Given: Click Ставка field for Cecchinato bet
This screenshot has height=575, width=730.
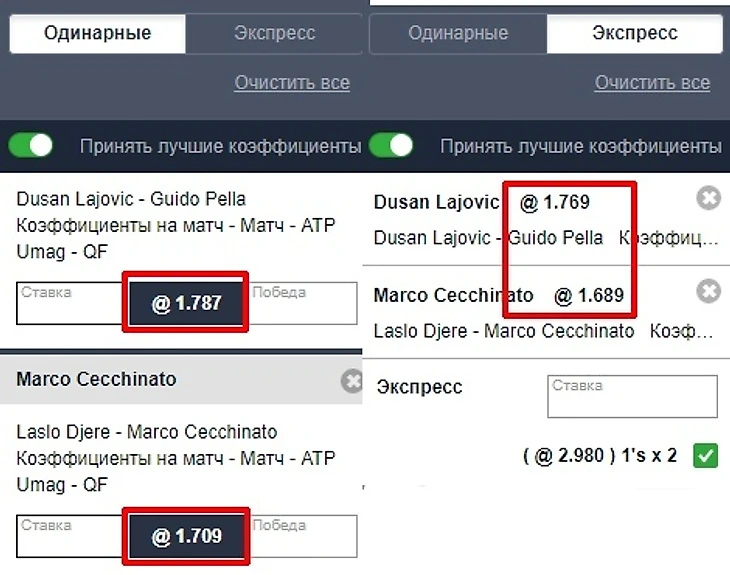Looking at the screenshot, I should click(x=70, y=536).
